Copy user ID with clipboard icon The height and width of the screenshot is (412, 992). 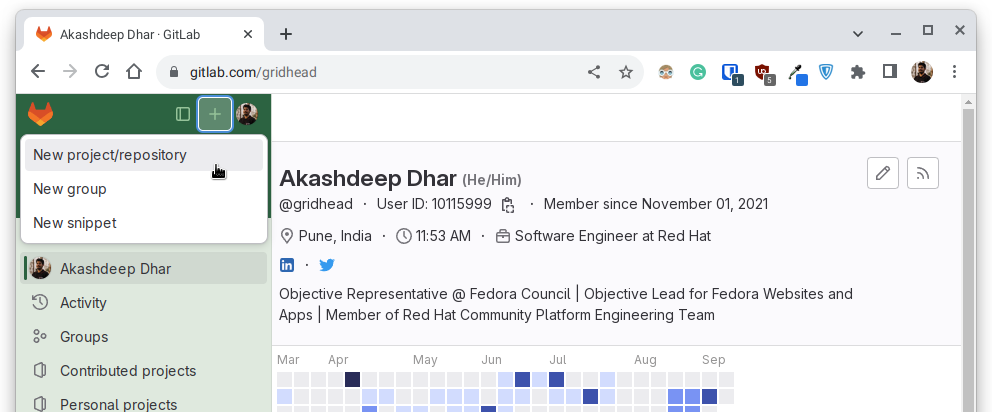tap(507, 204)
